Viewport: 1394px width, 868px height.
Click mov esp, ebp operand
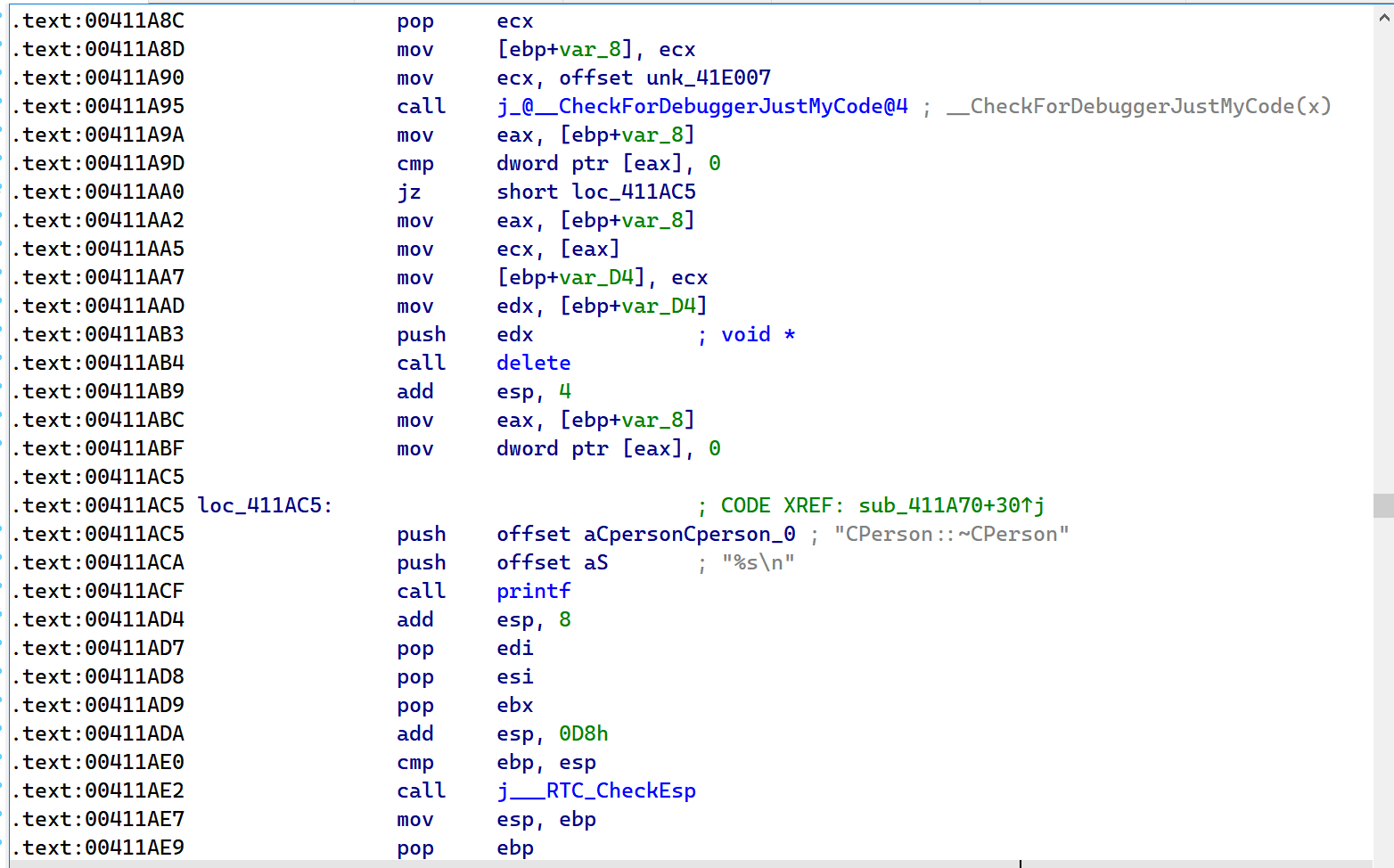tap(546, 819)
